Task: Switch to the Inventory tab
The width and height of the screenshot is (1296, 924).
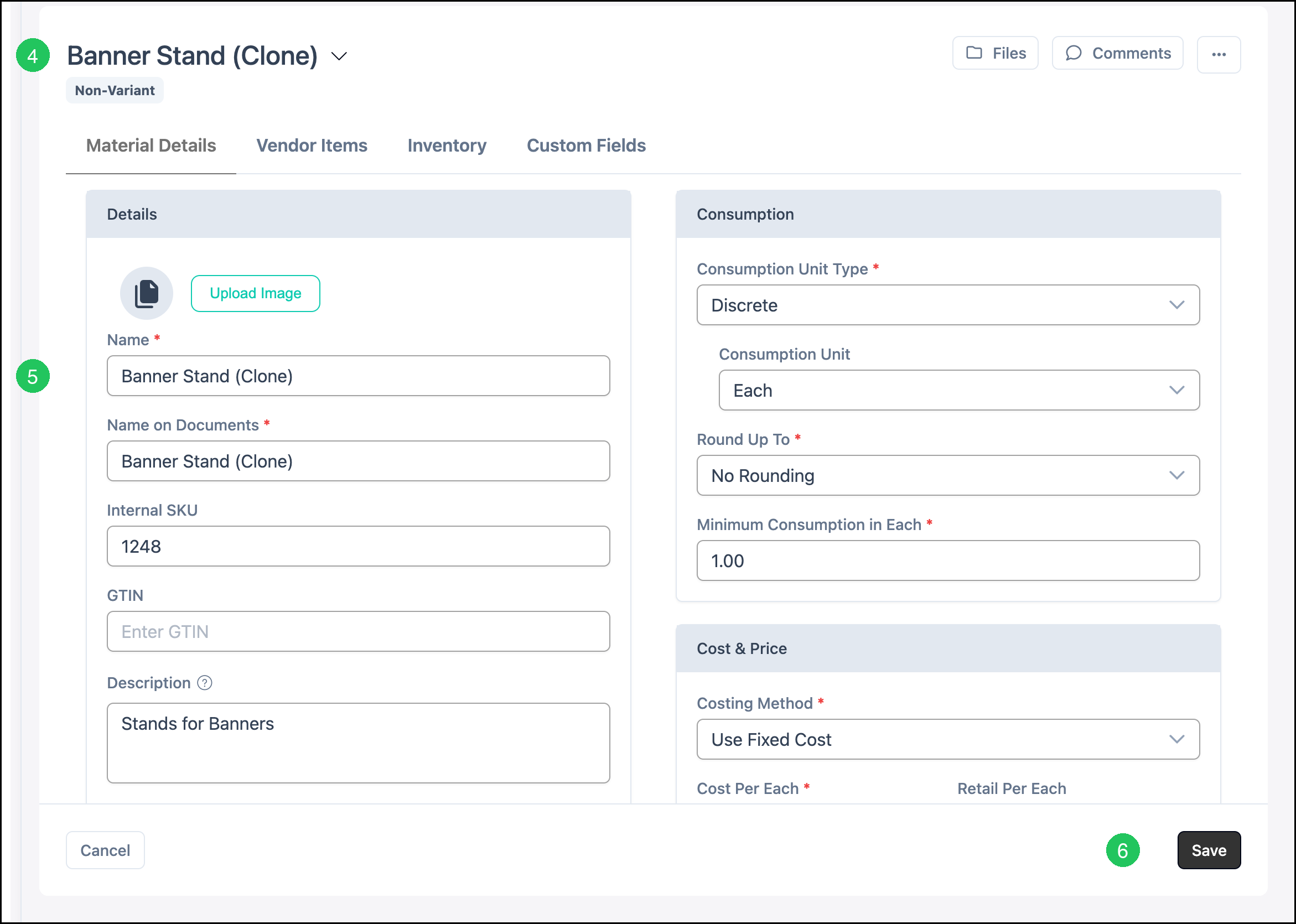Action: [x=447, y=146]
